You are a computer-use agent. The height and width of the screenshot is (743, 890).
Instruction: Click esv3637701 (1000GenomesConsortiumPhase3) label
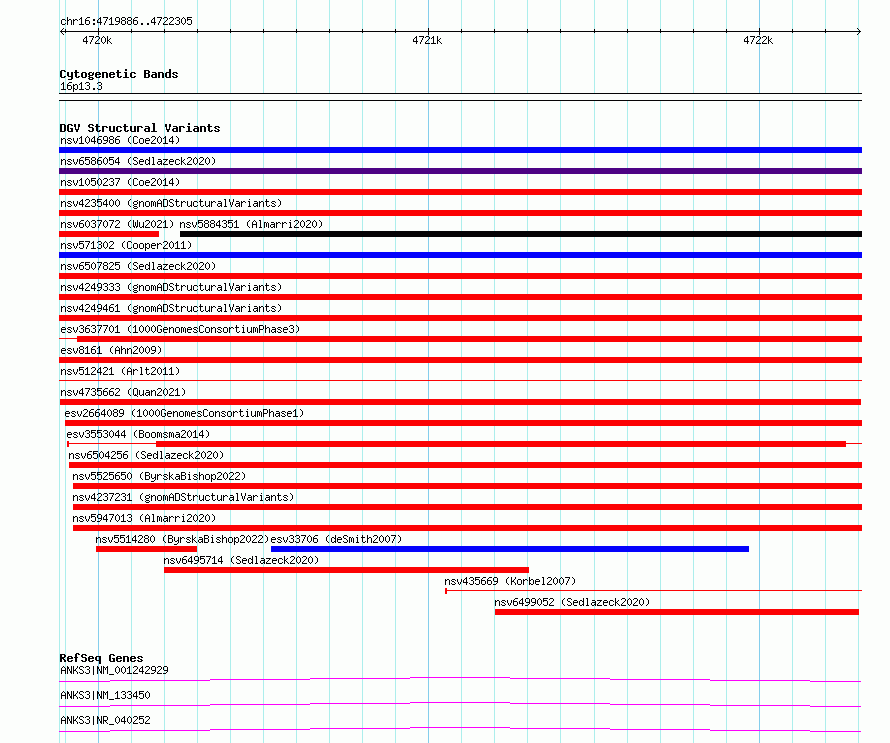pos(180,329)
